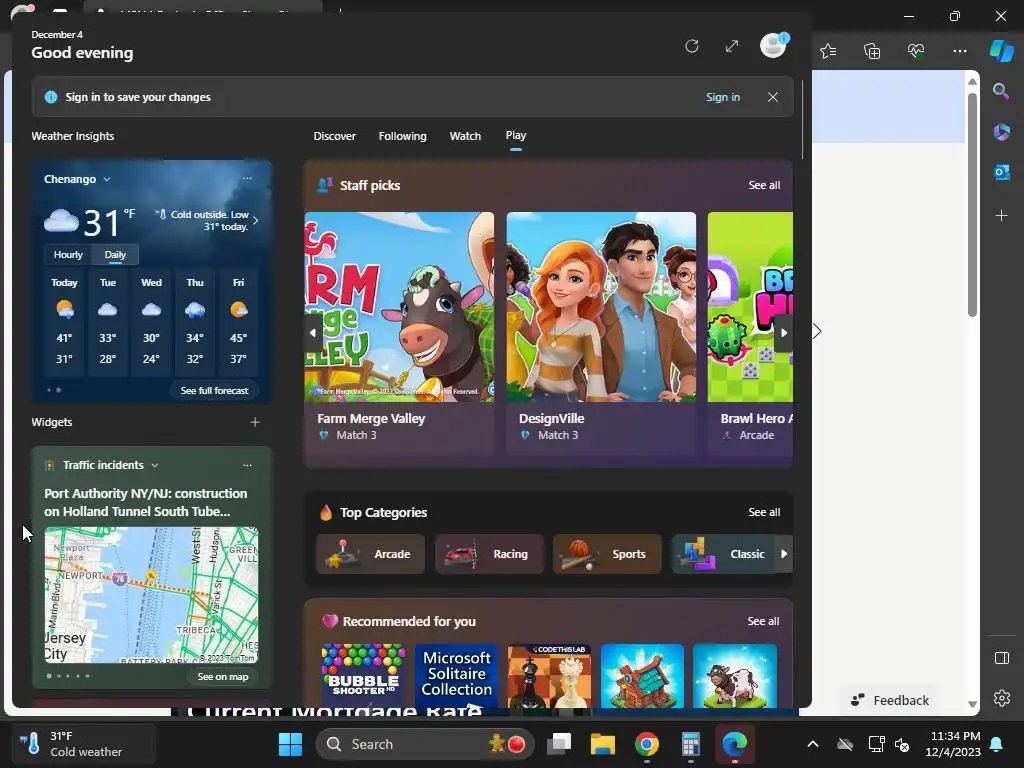
Task: Open taskbar weather widget button
Action: pos(84,744)
